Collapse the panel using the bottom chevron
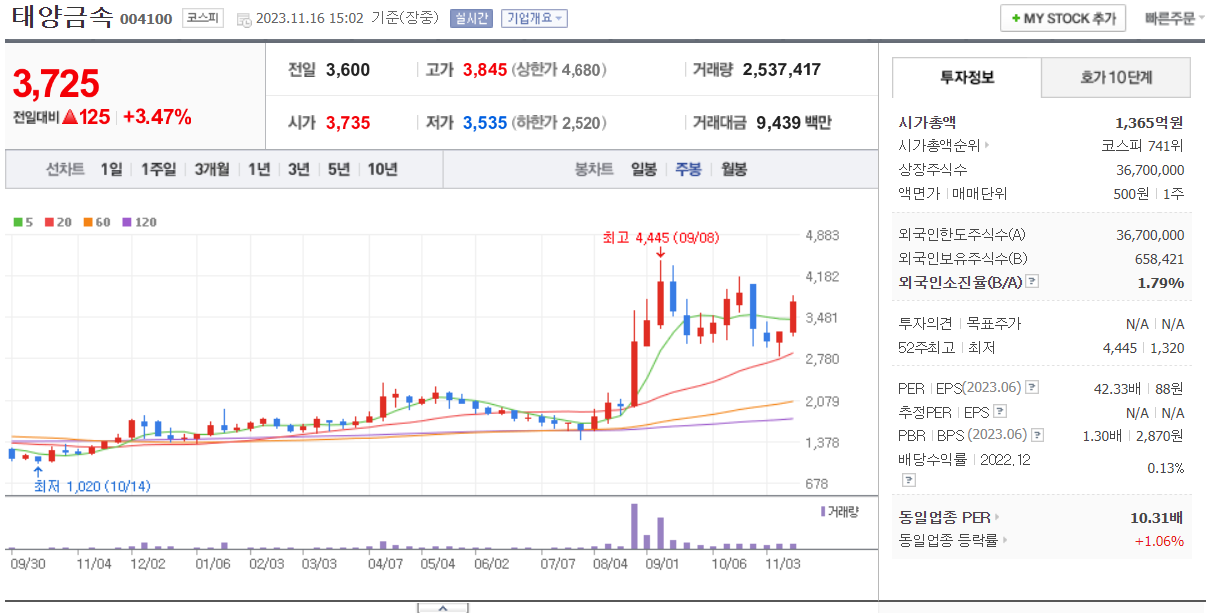 point(442,607)
